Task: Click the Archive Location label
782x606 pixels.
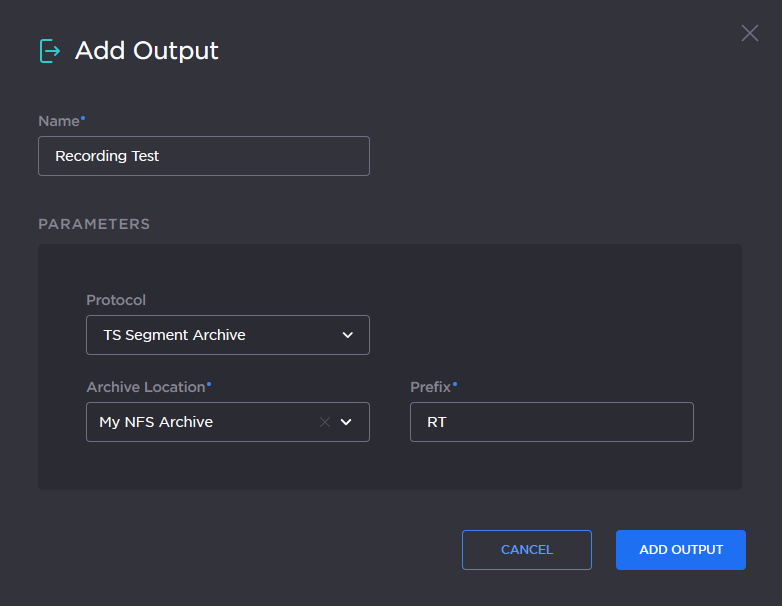Action: coord(146,387)
